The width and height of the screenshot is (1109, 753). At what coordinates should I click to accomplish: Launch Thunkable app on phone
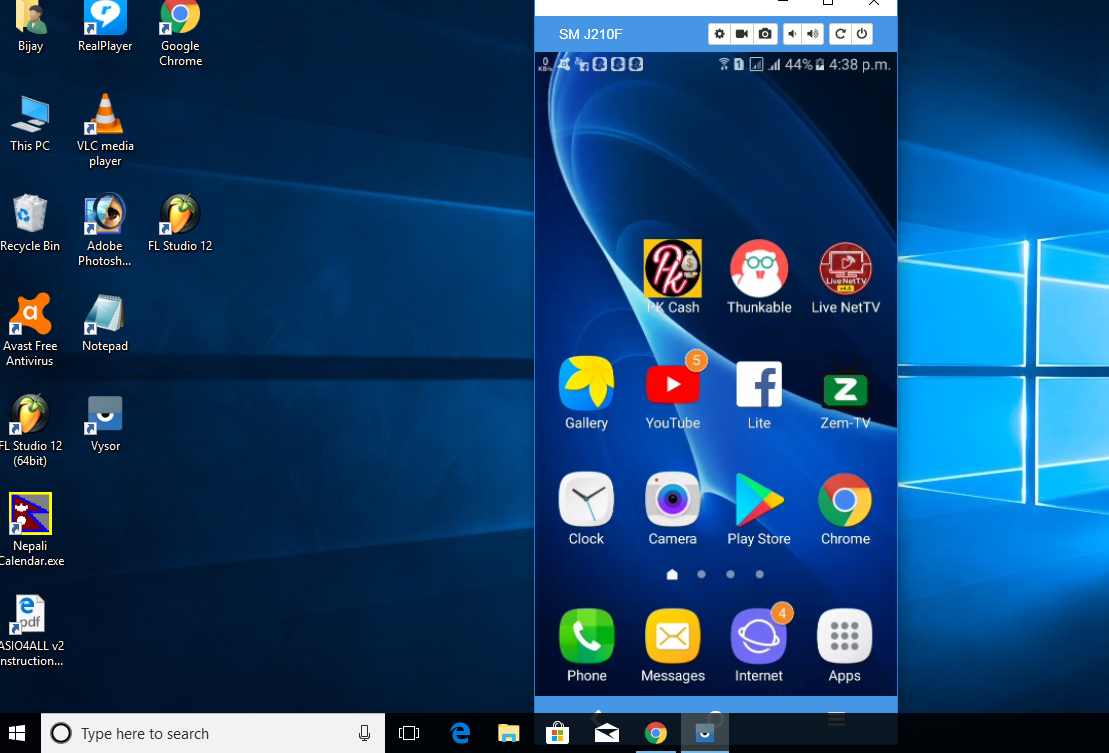(759, 277)
